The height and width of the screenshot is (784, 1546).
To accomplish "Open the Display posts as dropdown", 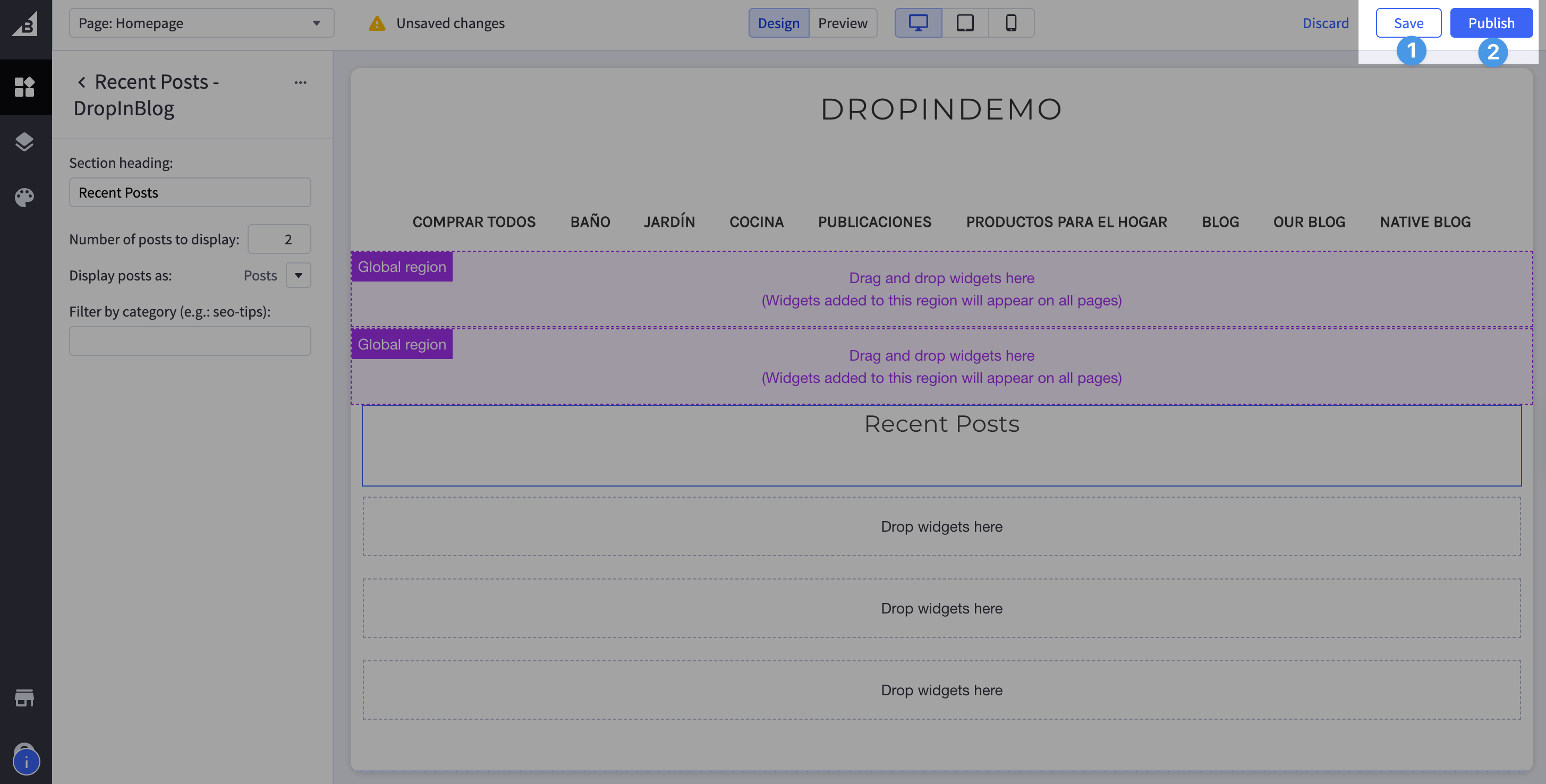I will pos(298,276).
